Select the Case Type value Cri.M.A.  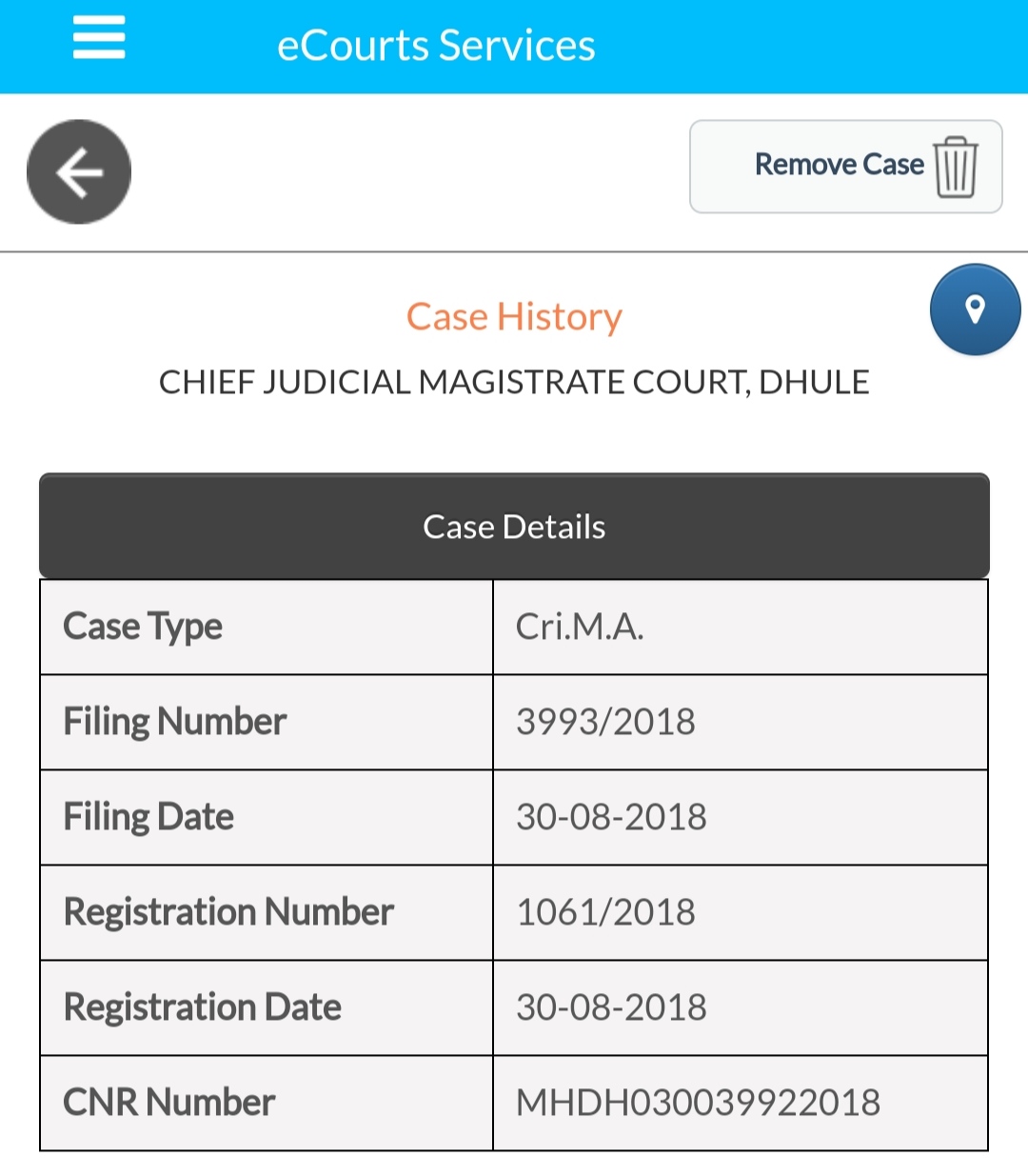coord(580,627)
